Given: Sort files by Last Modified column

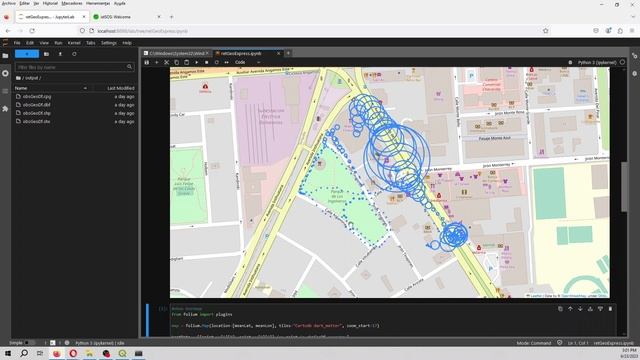Looking at the screenshot, I should (121, 88).
